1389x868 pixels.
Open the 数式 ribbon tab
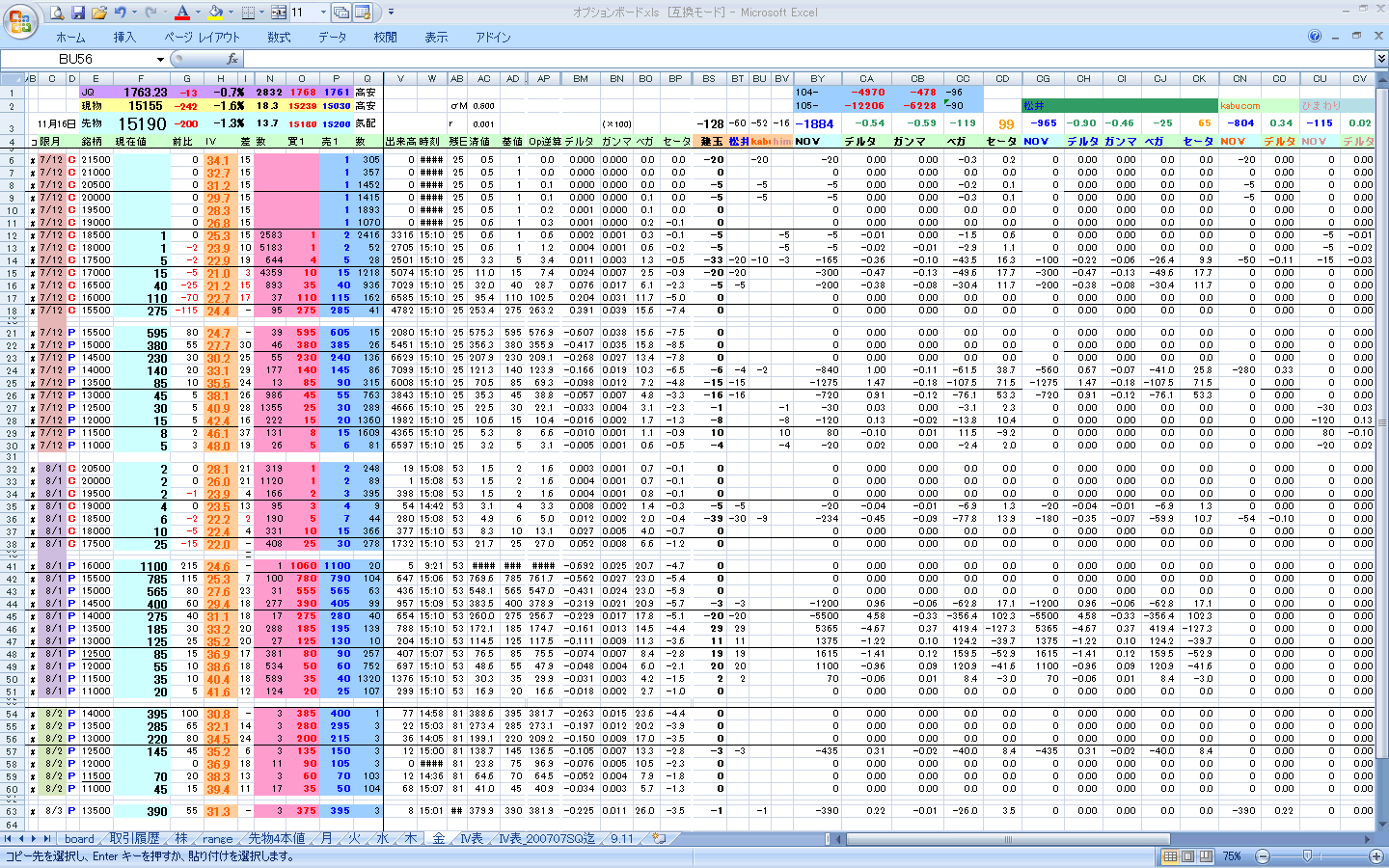pyautogui.click(x=279, y=38)
